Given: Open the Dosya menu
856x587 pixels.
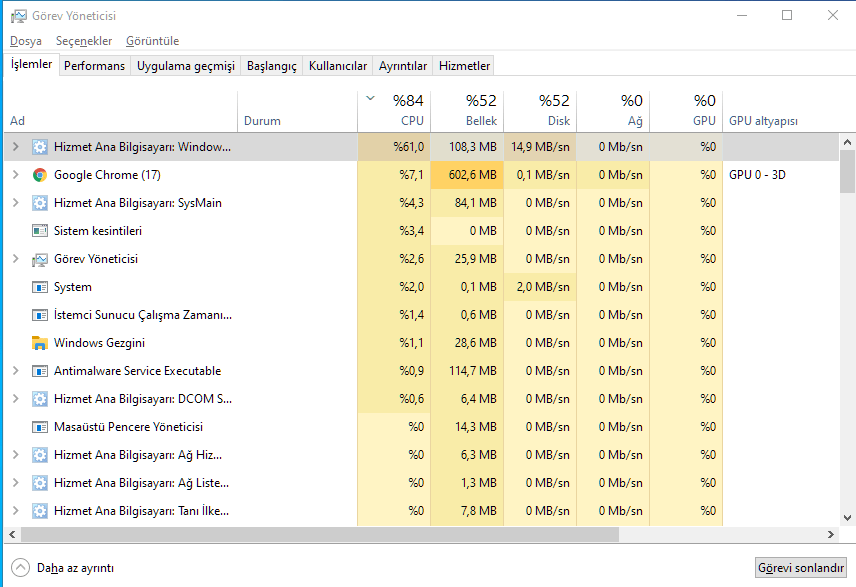Looking at the screenshot, I should coord(26,41).
